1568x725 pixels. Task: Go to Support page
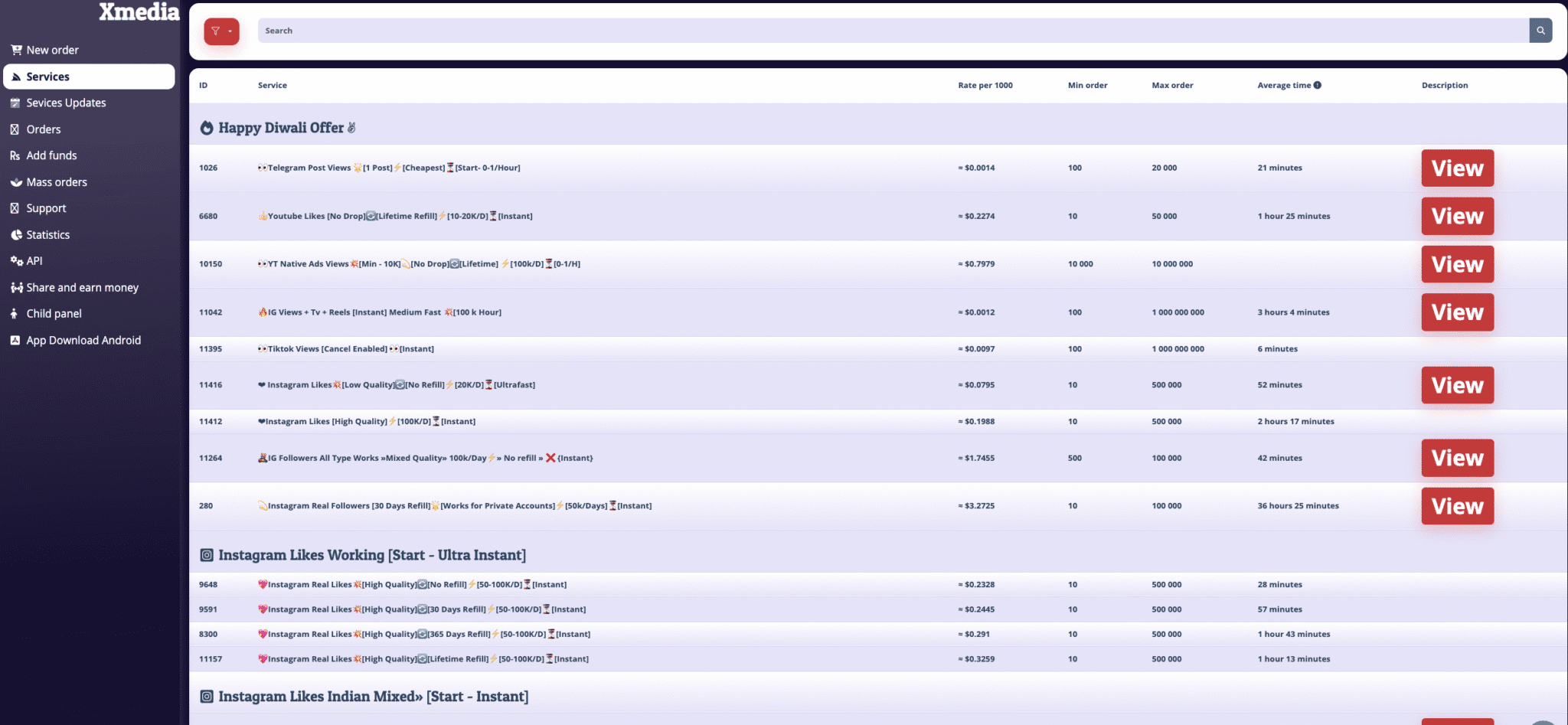[46, 208]
